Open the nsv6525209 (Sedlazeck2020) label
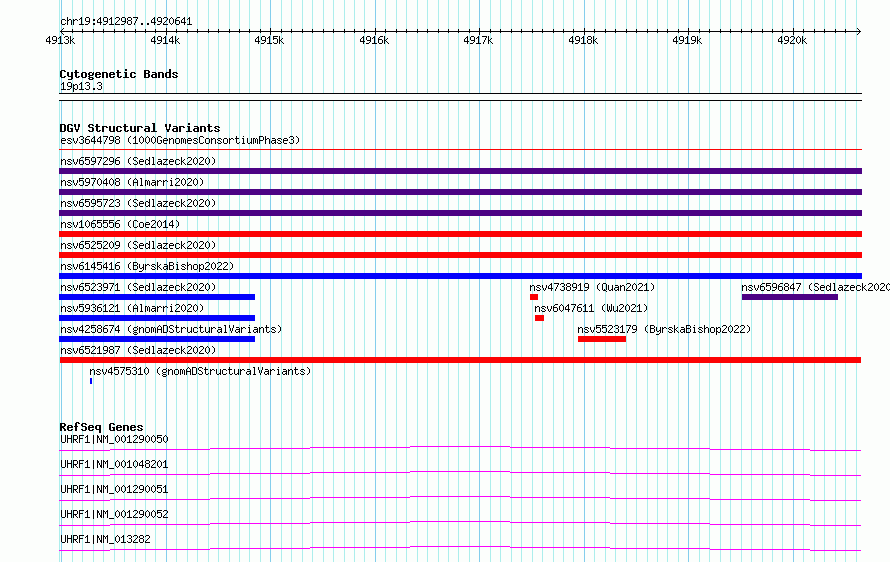890x562 pixels. coord(138,245)
